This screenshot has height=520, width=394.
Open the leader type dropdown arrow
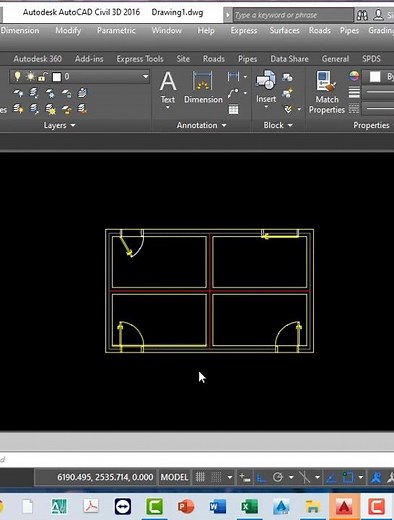pos(245,93)
